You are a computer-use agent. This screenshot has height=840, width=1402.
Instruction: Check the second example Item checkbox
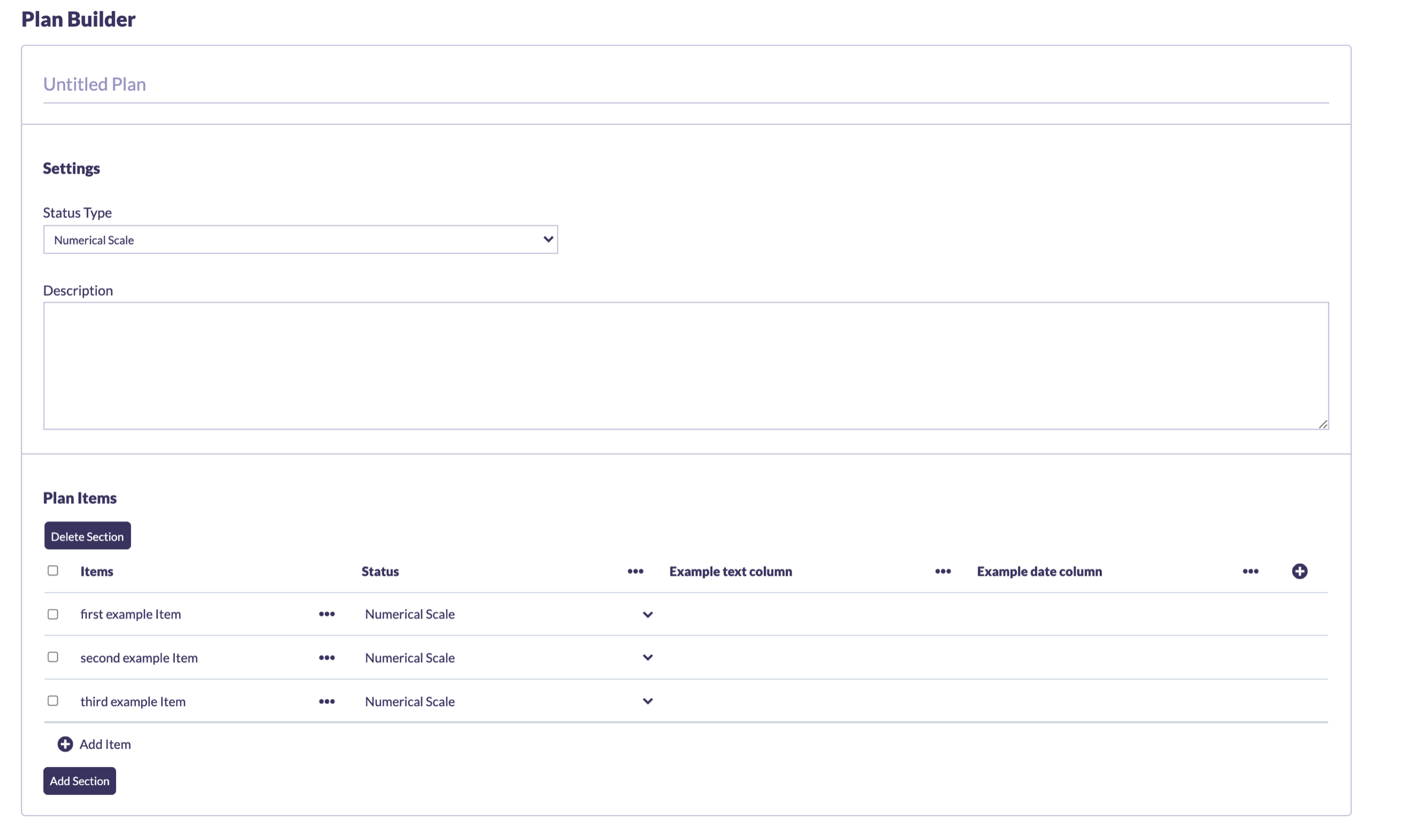(53, 657)
